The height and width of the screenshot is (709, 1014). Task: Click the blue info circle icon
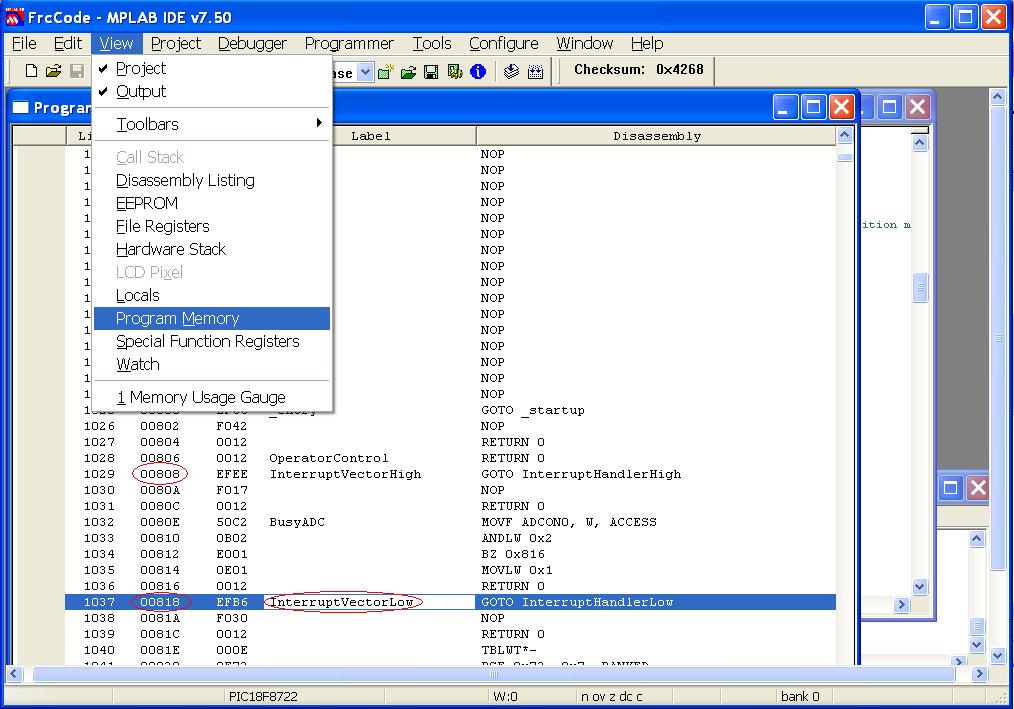point(478,72)
